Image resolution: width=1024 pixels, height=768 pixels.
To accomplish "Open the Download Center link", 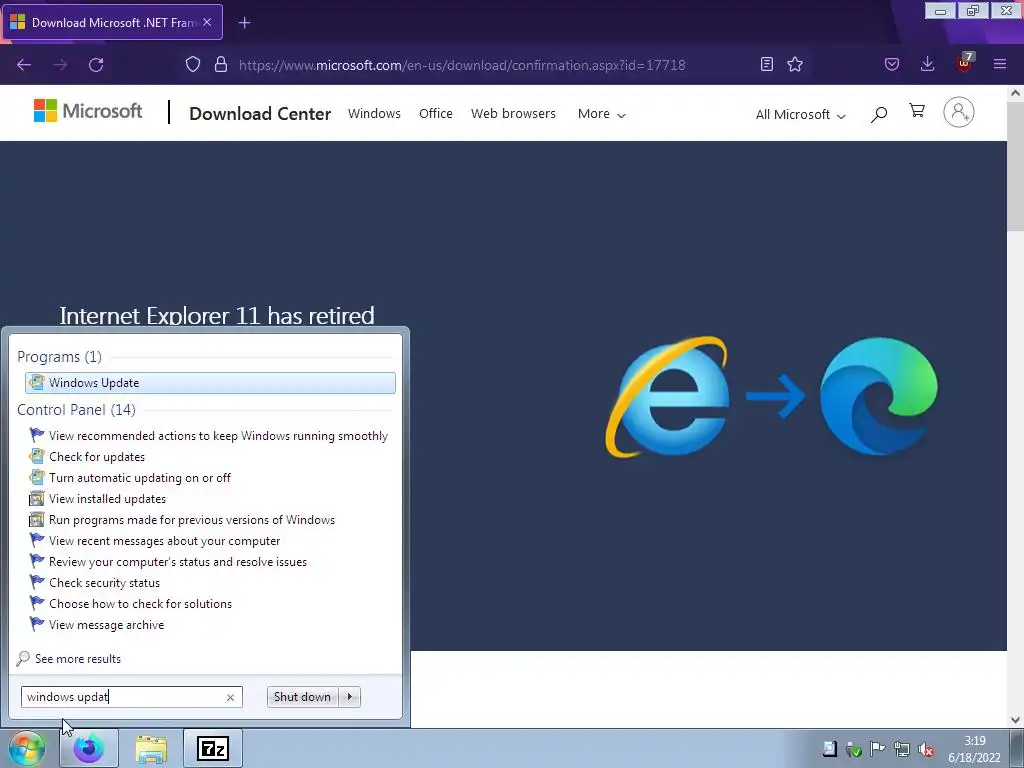I will tap(260, 114).
